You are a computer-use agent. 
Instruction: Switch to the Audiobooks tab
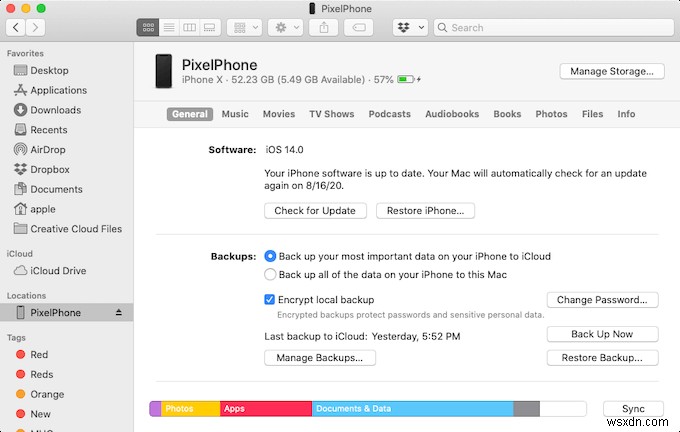click(x=452, y=114)
